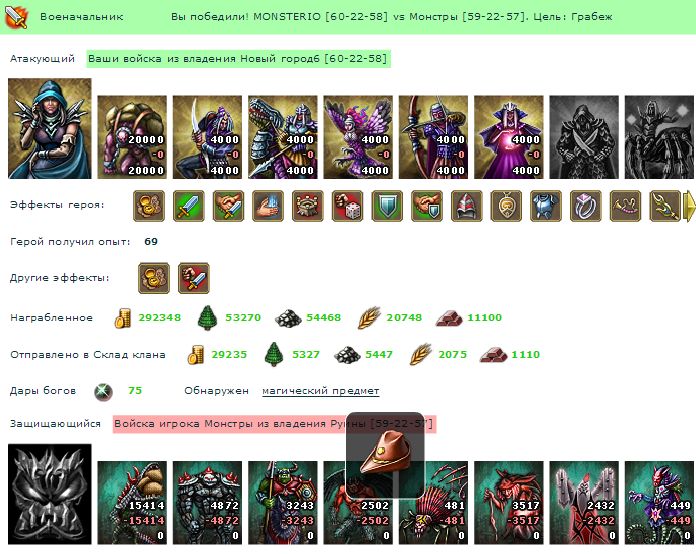Select the glowing hand effect icon
The image size is (696, 554).
pyautogui.click(x=268, y=206)
